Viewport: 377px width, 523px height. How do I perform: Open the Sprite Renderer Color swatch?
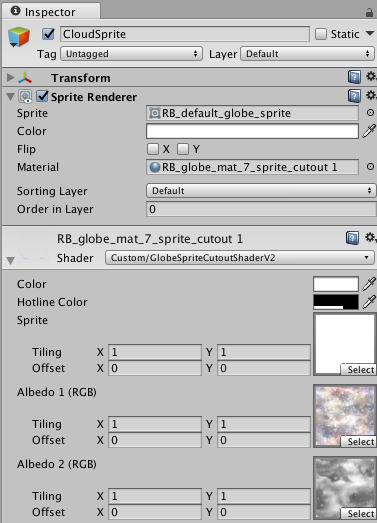252,131
